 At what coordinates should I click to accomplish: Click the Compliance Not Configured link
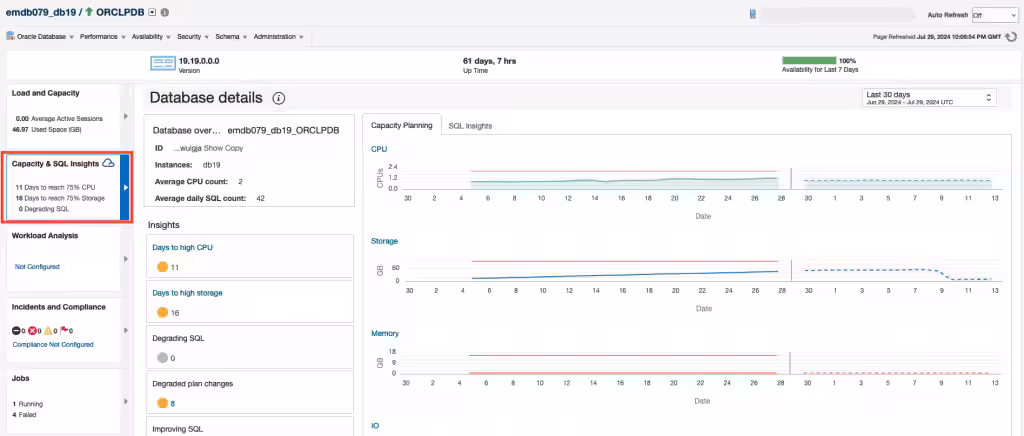(x=53, y=344)
